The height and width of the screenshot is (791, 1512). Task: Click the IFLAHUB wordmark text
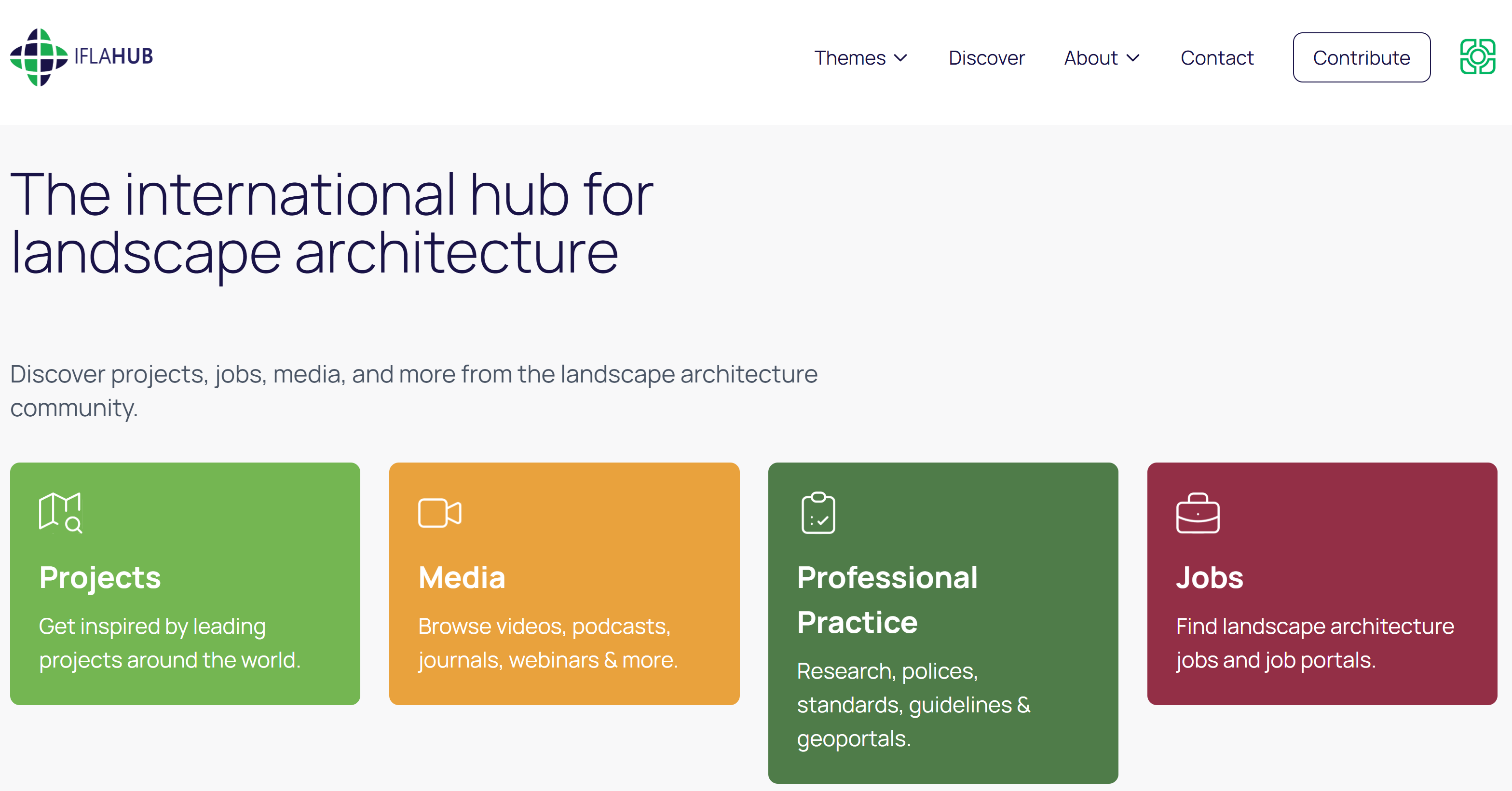114,56
